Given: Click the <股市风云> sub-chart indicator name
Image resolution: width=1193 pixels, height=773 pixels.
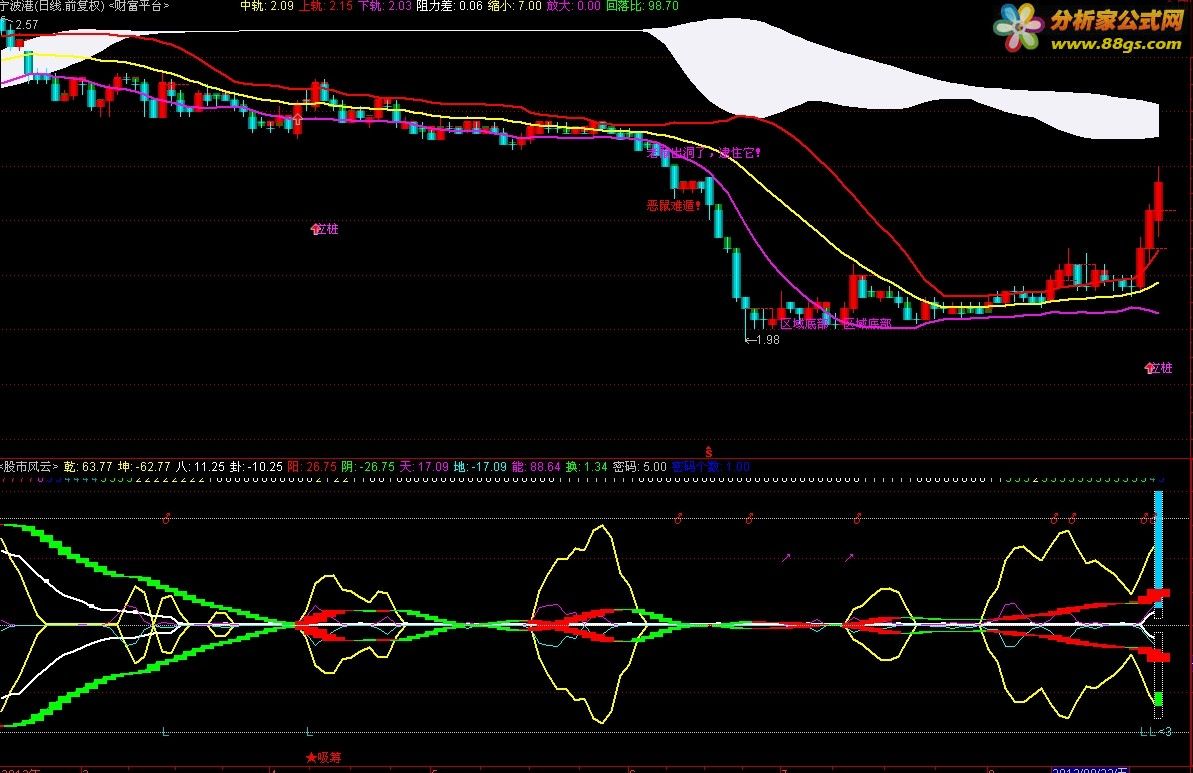Looking at the screenshot, I should 29,466.
